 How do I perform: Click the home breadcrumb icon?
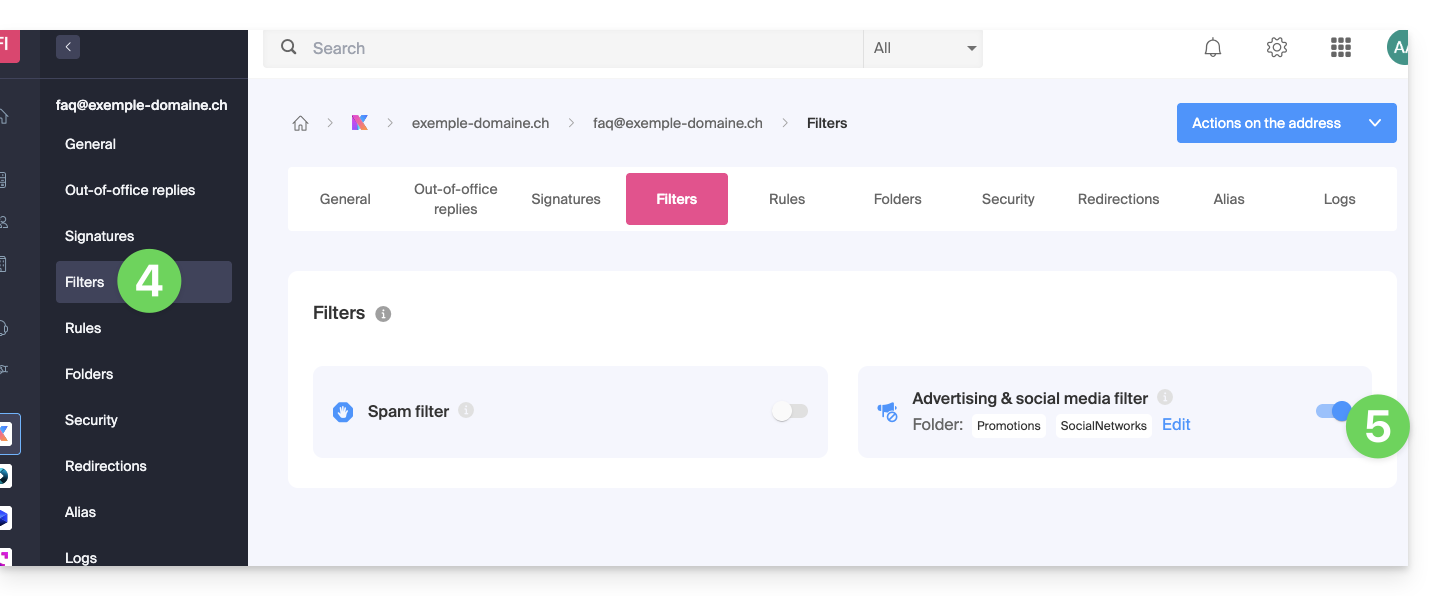coord(300,124)
